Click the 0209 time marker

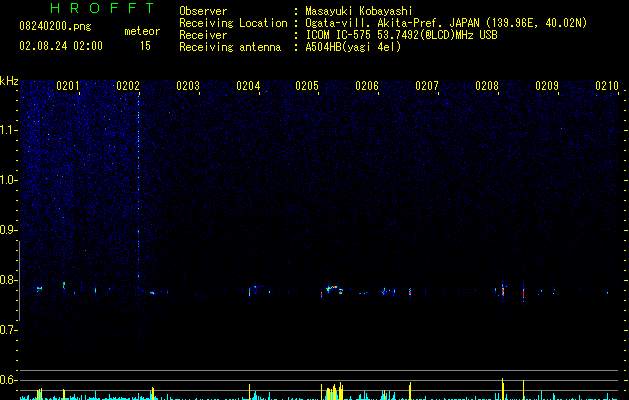click(547, 86)
